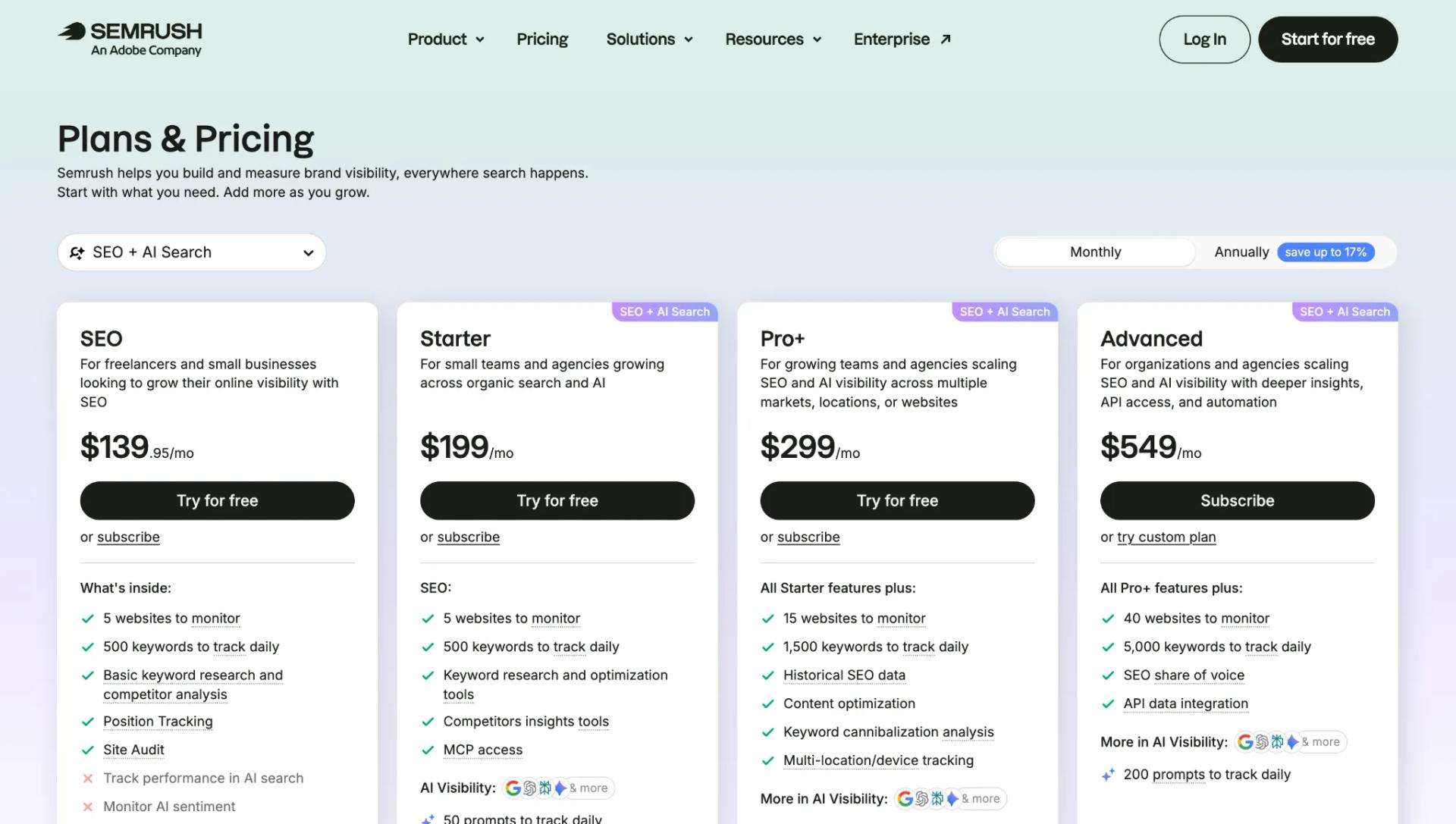Try the SEO plan for free
The height and width of the screenshot is (824, 1456).
coord(218,500)
